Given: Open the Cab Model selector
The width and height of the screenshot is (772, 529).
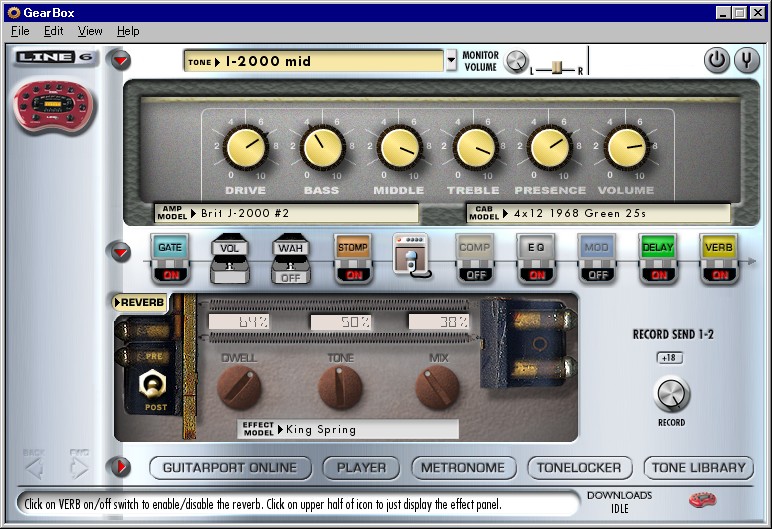Looking at the screenshot, I should (x=598, y=213).
